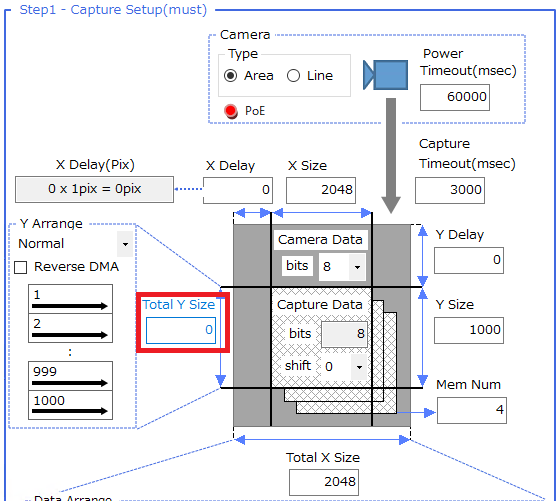This screenshot has width=560, height=501.
Task: Click the Mem Num field showing 4
Action: [x=472, y=410]
